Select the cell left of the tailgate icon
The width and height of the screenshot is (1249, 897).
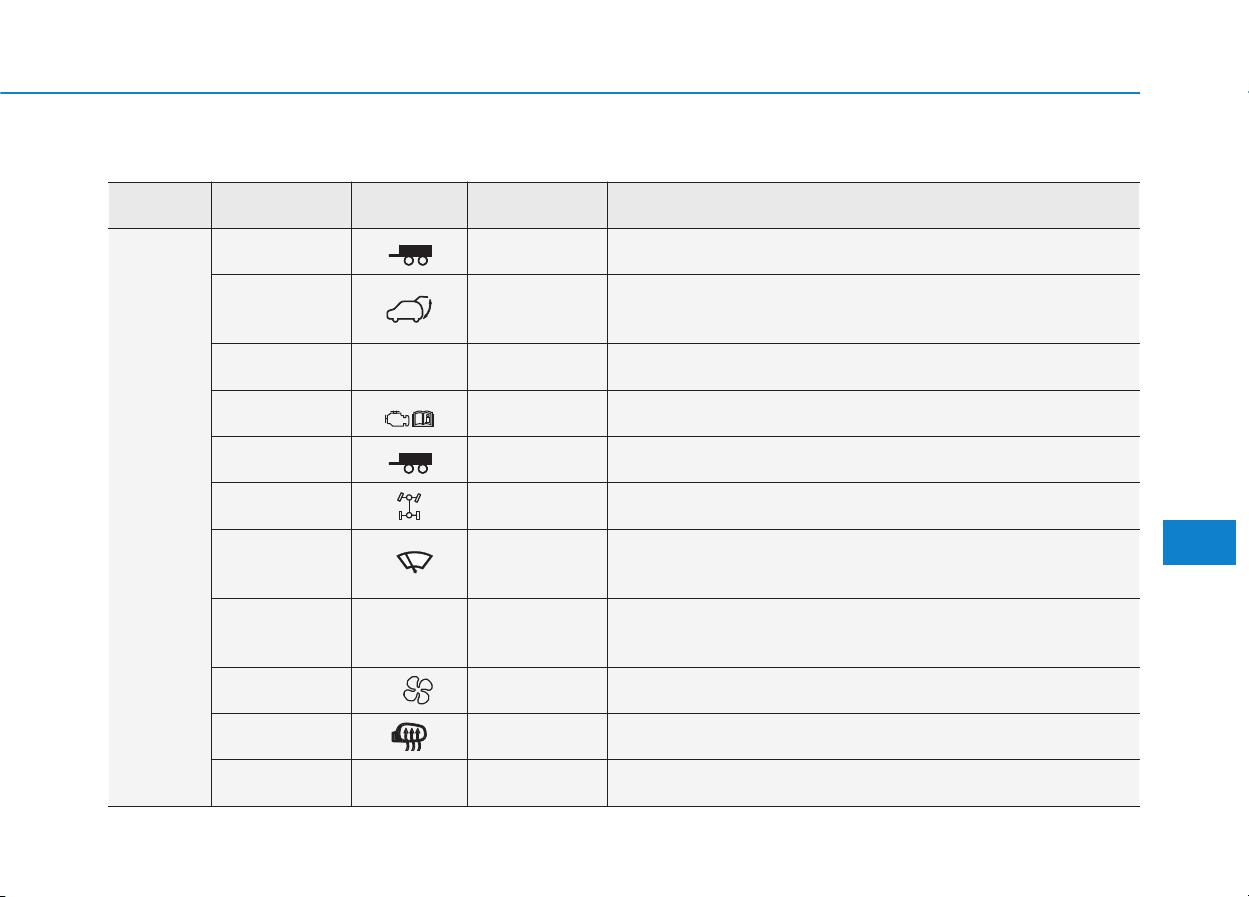click(281, 309)
